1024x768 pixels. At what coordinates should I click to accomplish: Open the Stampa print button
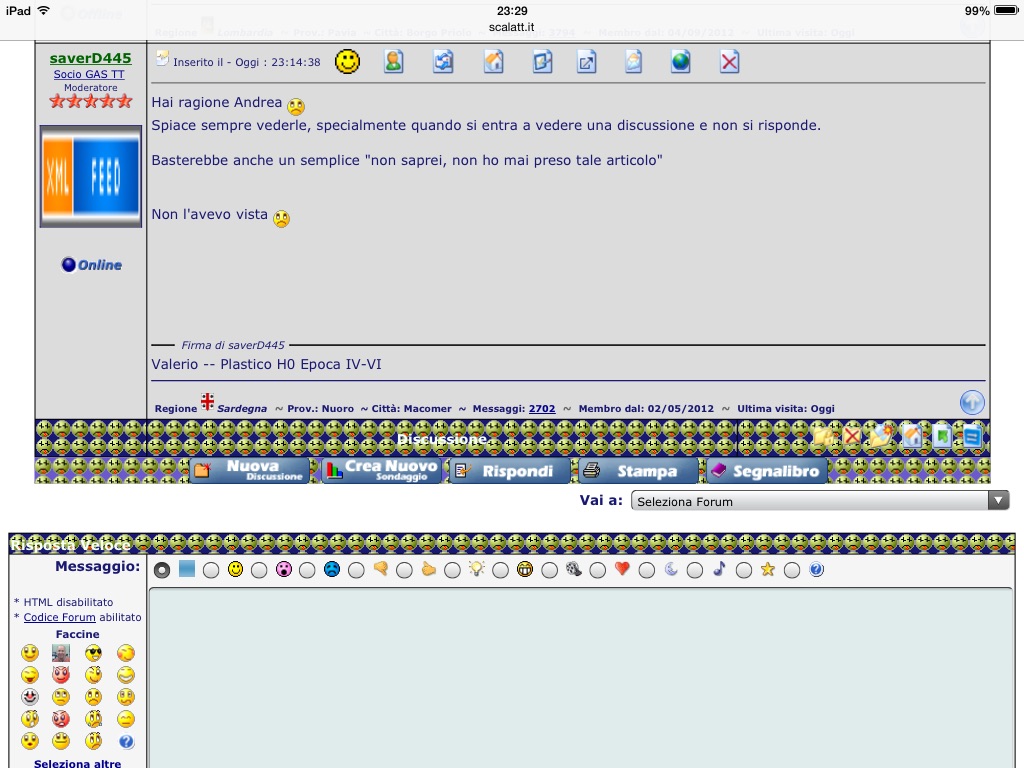tap(638, 471)
